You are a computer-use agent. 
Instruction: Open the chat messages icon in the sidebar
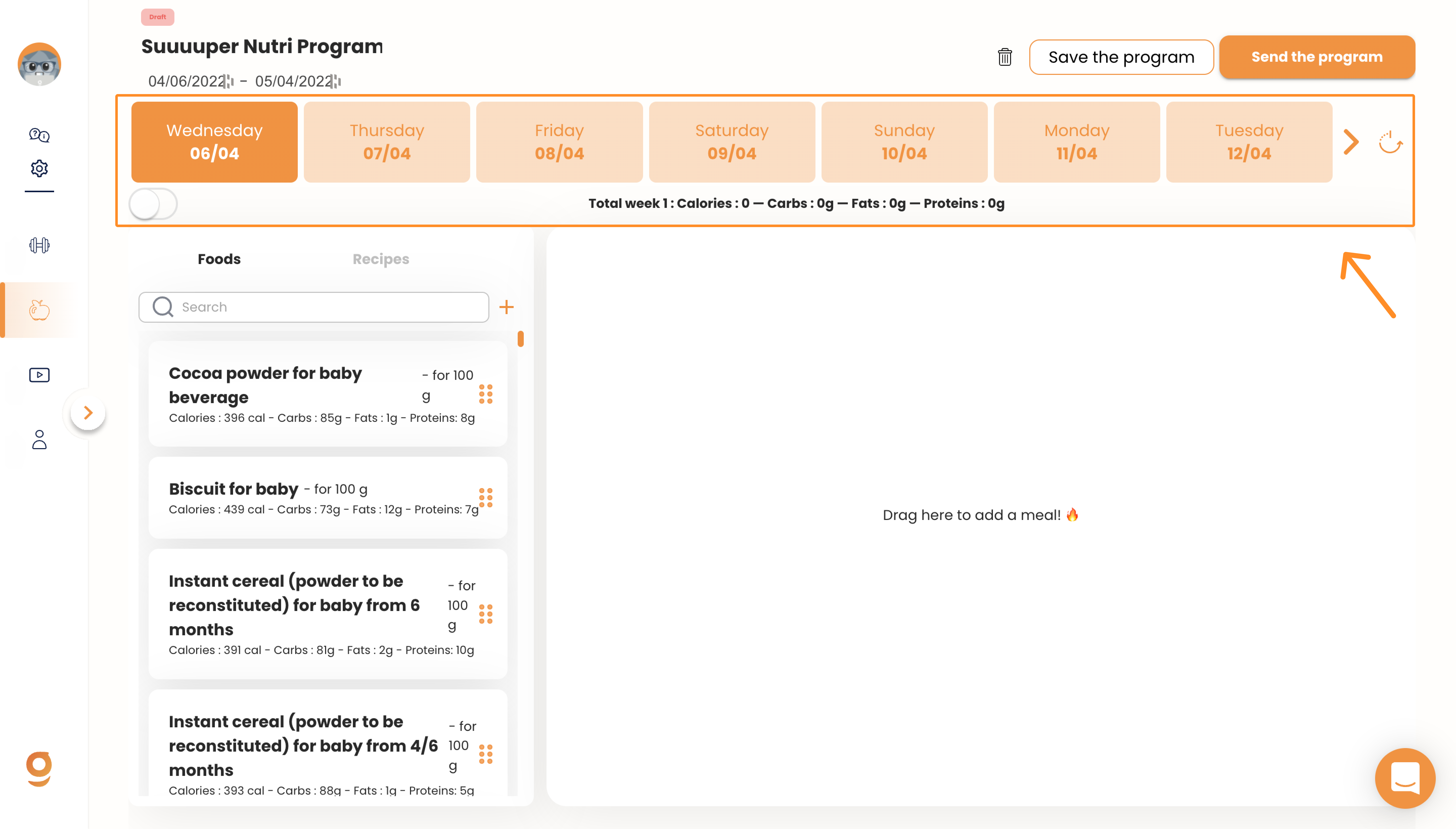(x=39, y=135)
